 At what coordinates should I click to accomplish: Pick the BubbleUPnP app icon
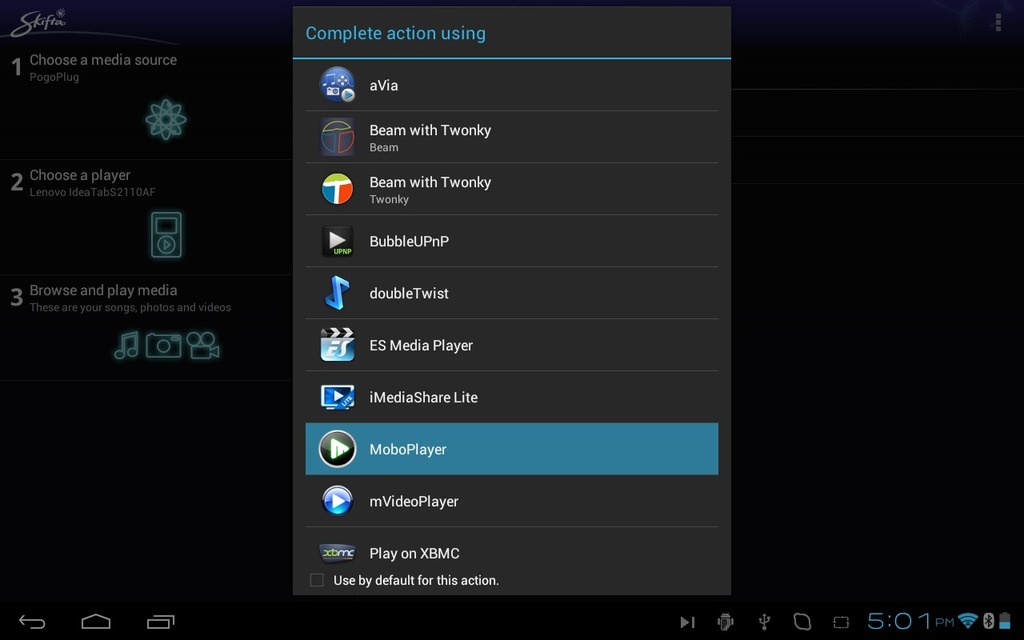click(x=337, y=241)
